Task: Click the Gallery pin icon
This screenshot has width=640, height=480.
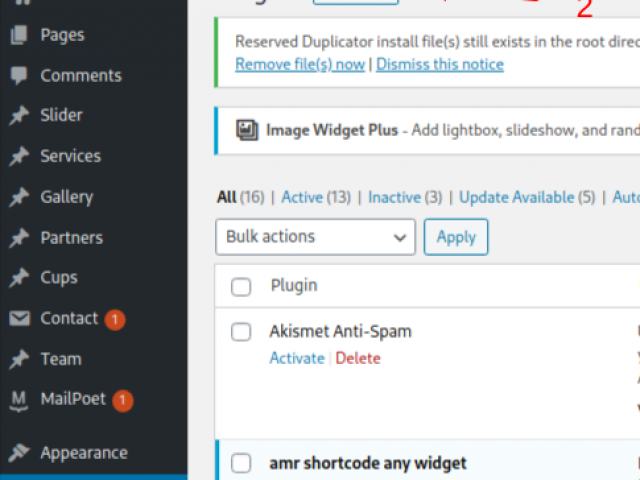Action: click(x=19, y=198)
